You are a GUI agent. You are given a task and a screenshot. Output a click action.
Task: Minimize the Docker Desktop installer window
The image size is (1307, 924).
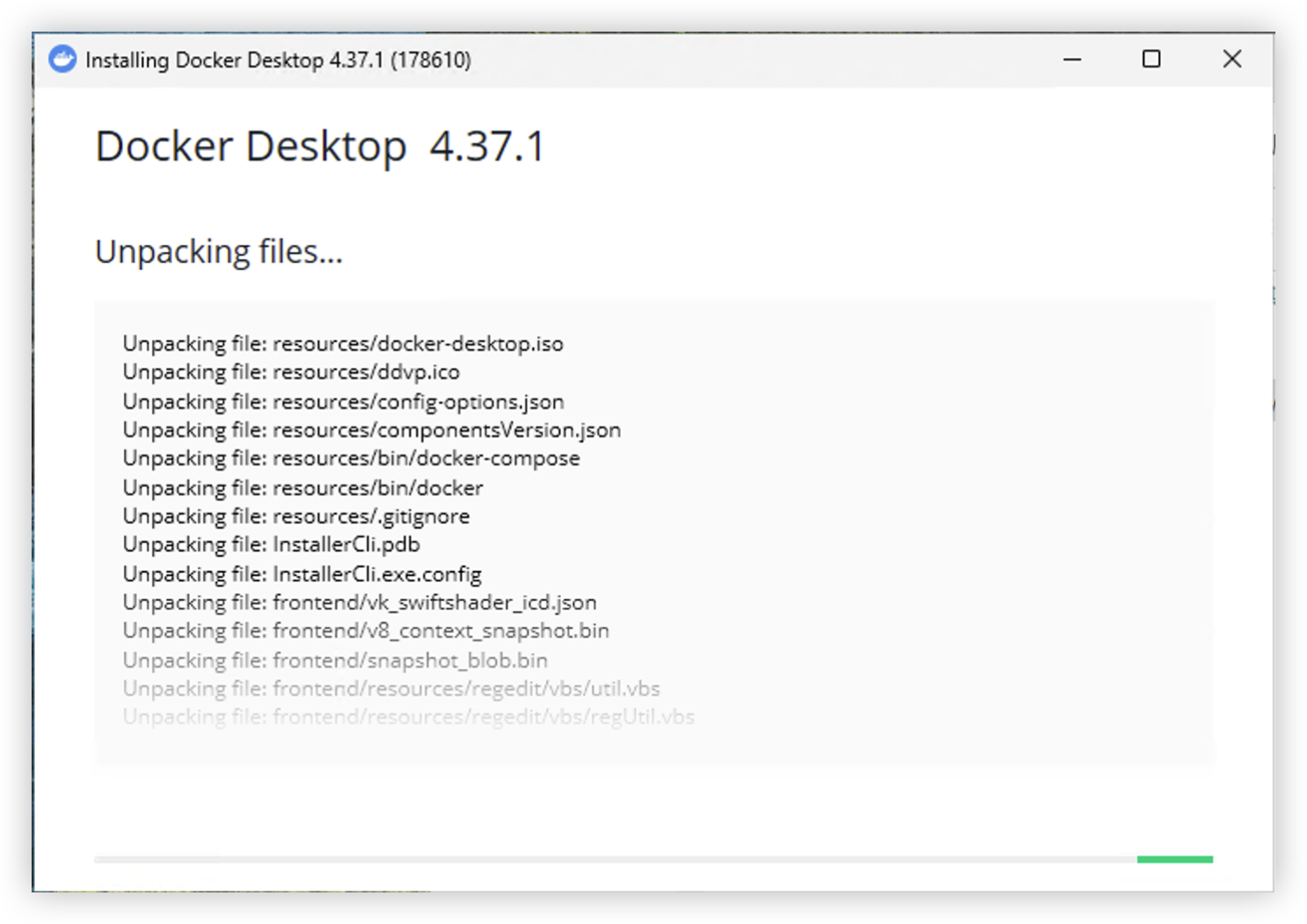(x=1072, y=59)
